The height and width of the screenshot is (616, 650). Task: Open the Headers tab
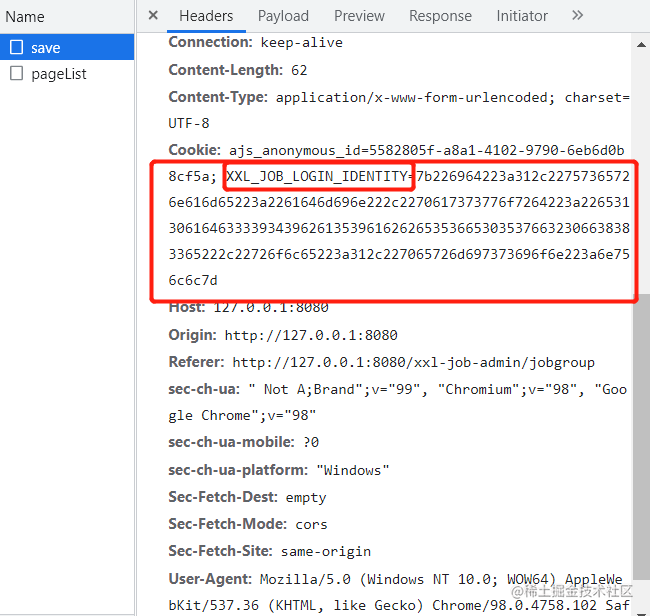206,16
